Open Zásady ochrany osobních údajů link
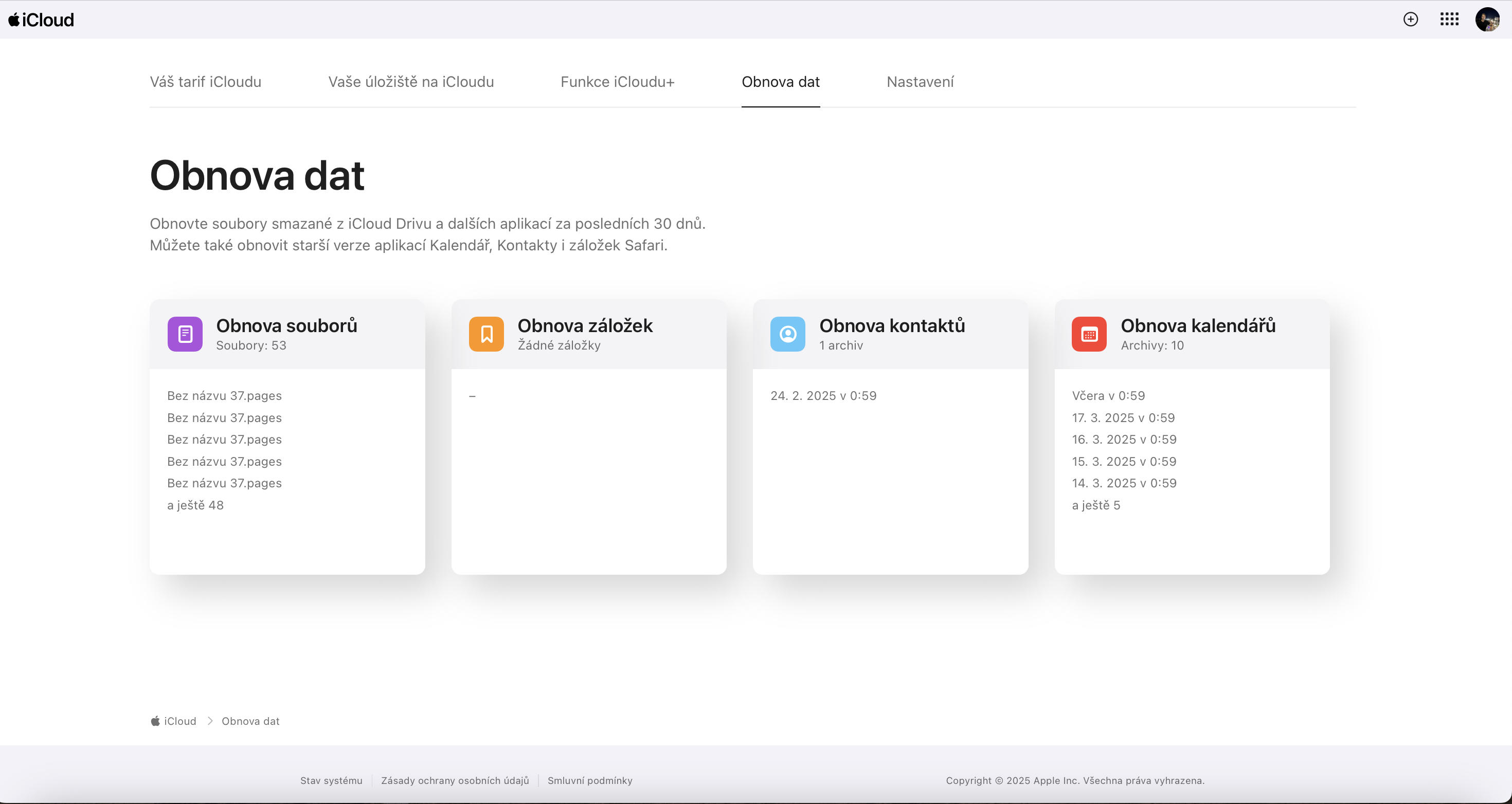 click(x=455, y=780)
